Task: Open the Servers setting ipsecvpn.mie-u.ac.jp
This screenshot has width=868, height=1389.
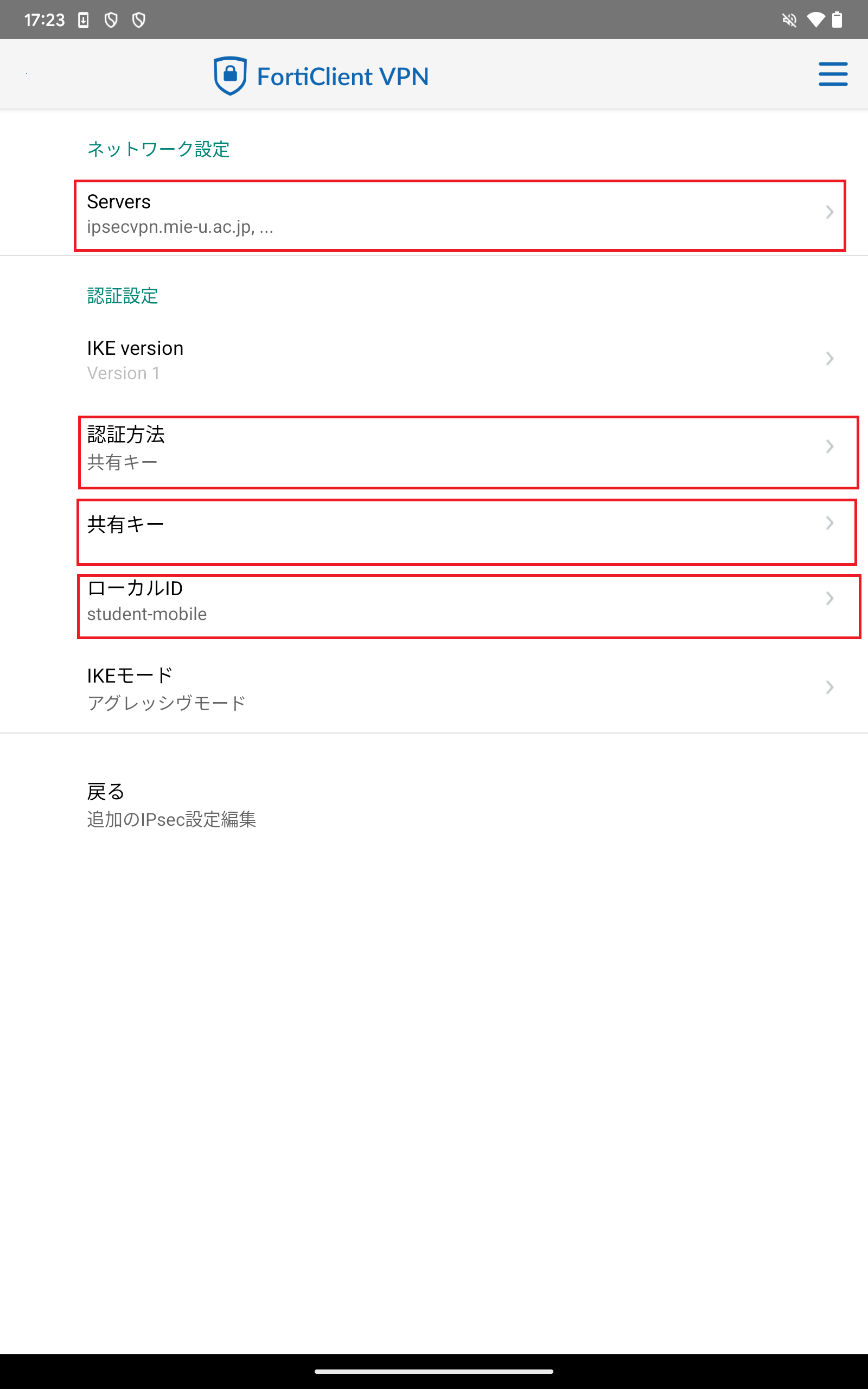Action: pyautogui.click(x=180, y=227)
